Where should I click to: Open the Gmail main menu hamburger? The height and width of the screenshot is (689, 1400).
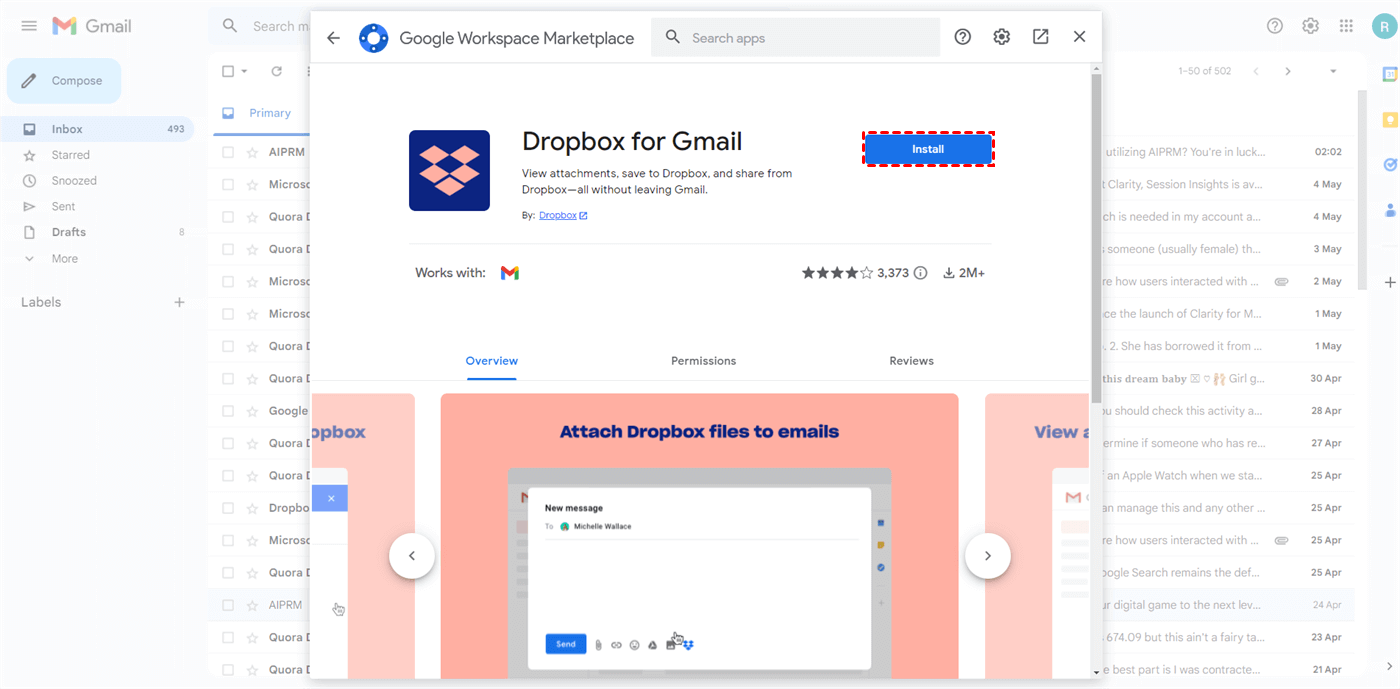[x=29, y=26]
